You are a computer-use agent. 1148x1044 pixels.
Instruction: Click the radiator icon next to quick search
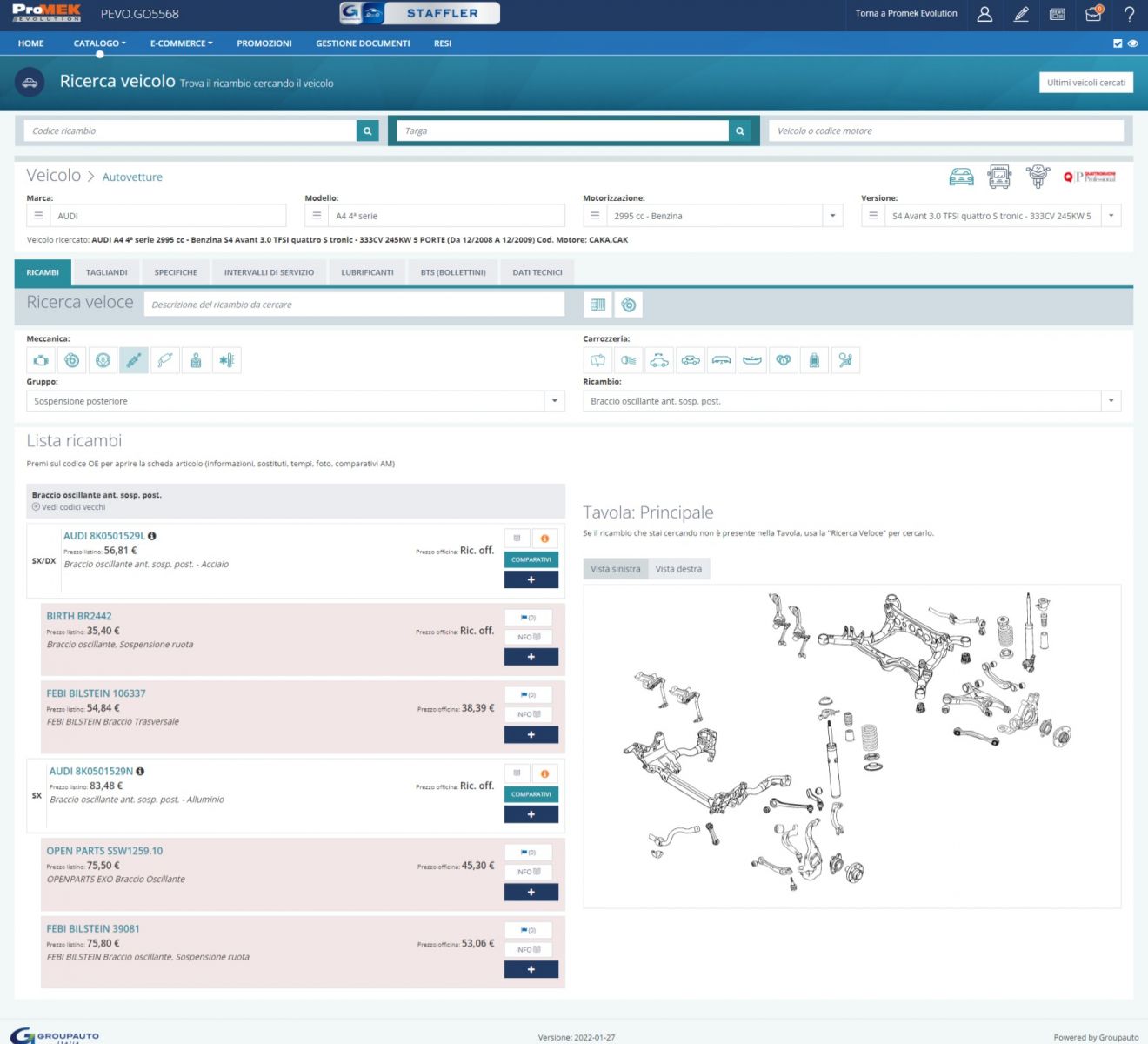pos(598,304)
